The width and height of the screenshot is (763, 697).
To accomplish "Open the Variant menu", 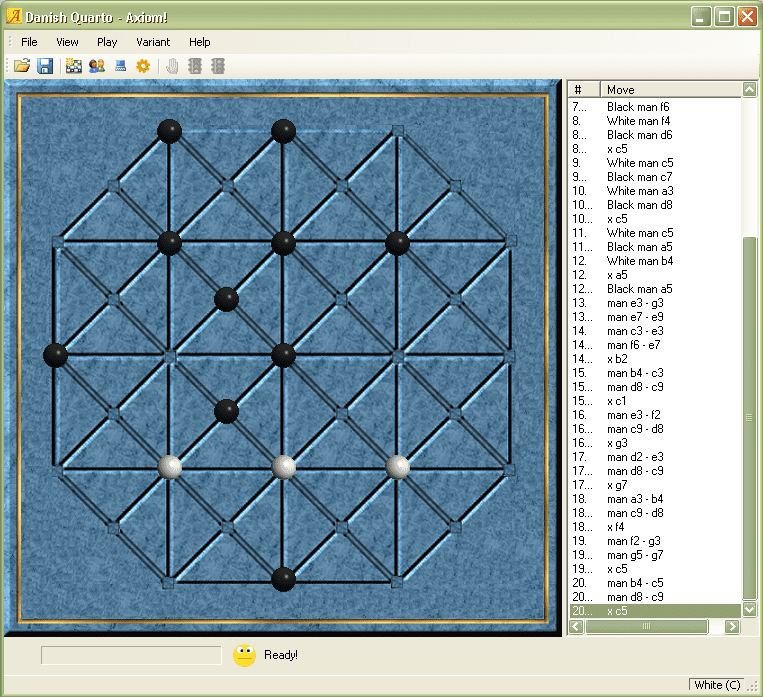I will tap(153, 42).
